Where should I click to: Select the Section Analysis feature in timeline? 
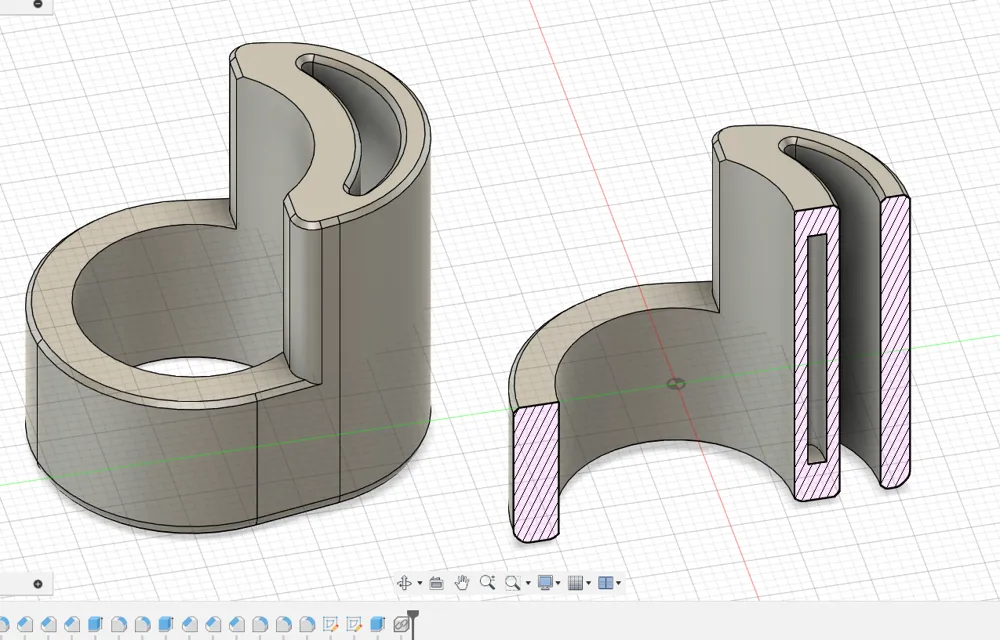click(x=401, y=623)
